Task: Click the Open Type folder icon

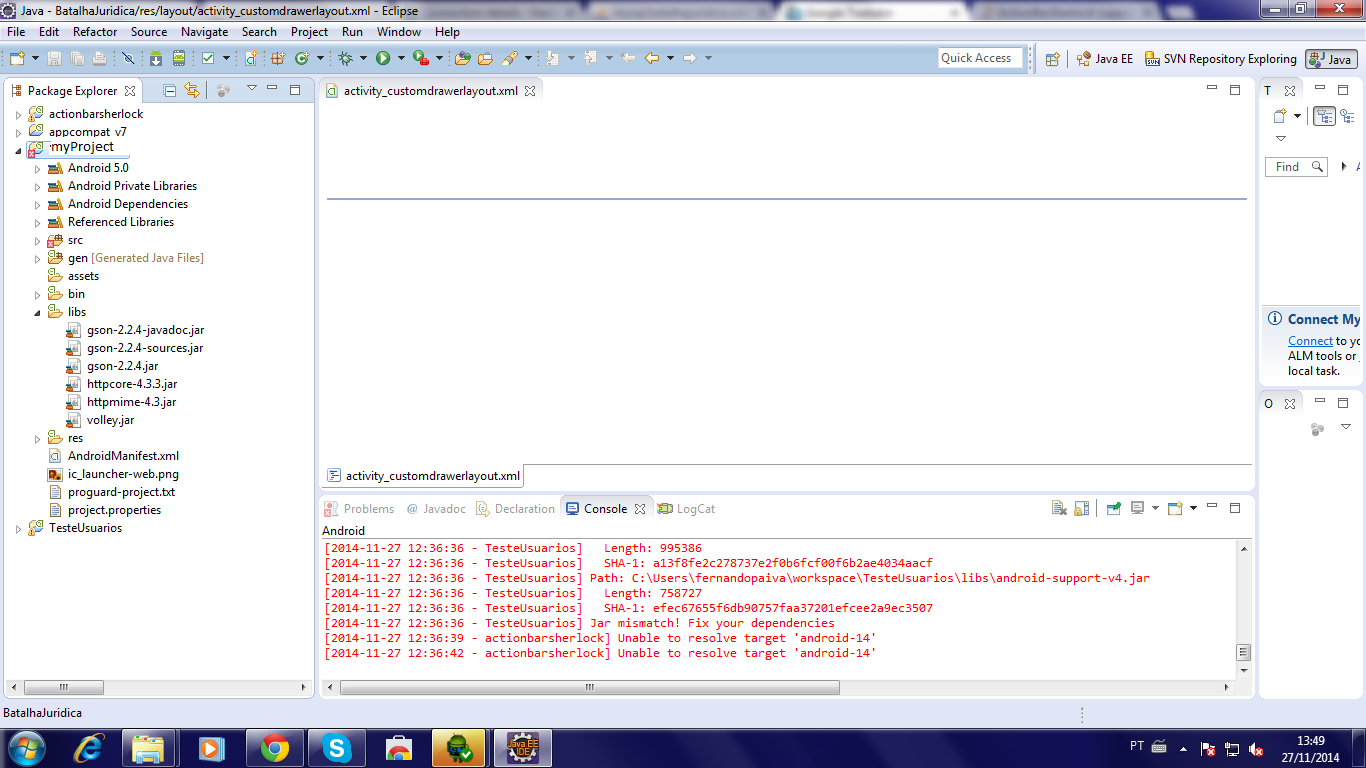Action: click(463, 58)
